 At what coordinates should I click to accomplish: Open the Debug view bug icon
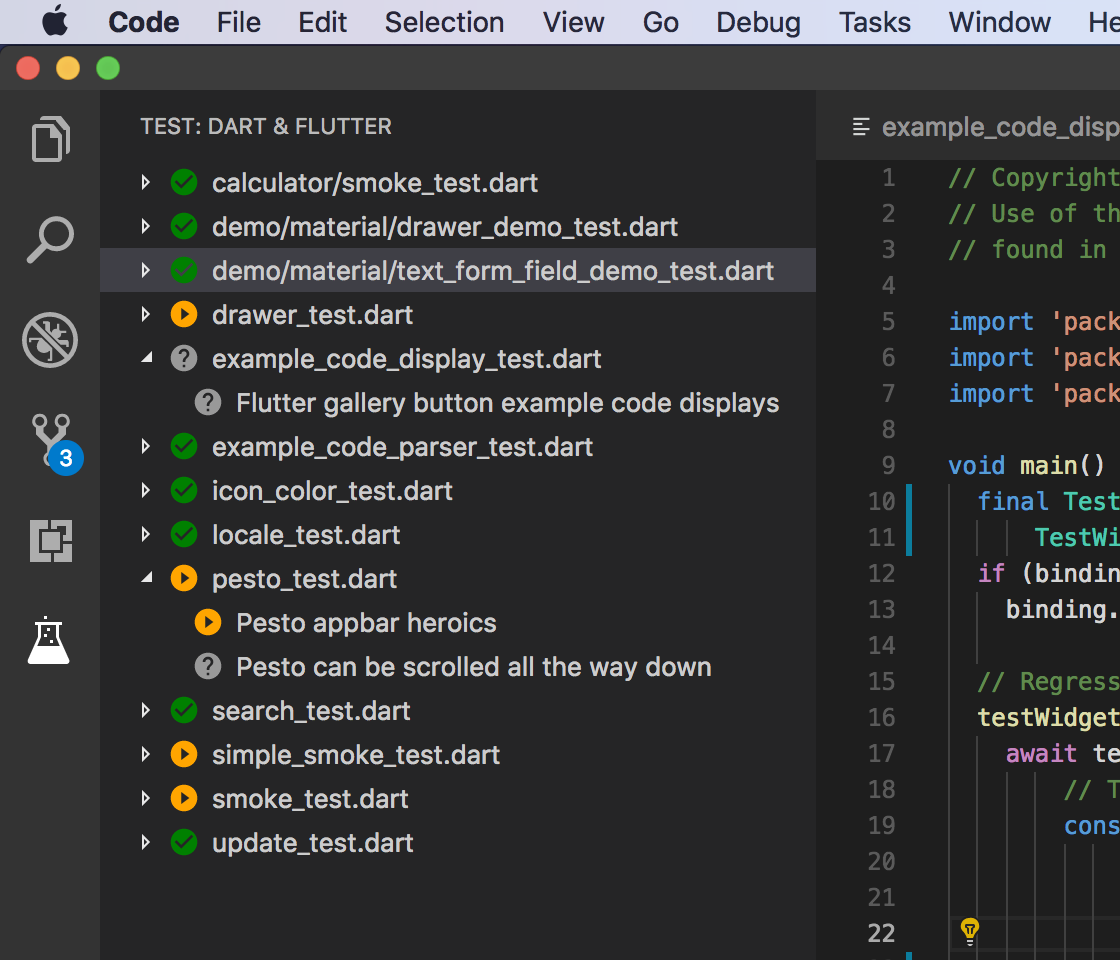(x=50, y=340)
